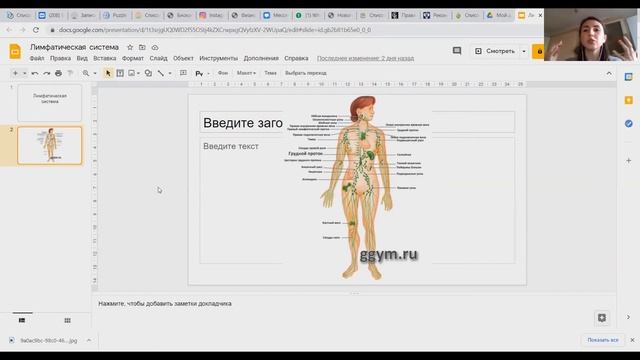Open the last edit history link
This screenshot has height=360, width=640.
point(365,58)
